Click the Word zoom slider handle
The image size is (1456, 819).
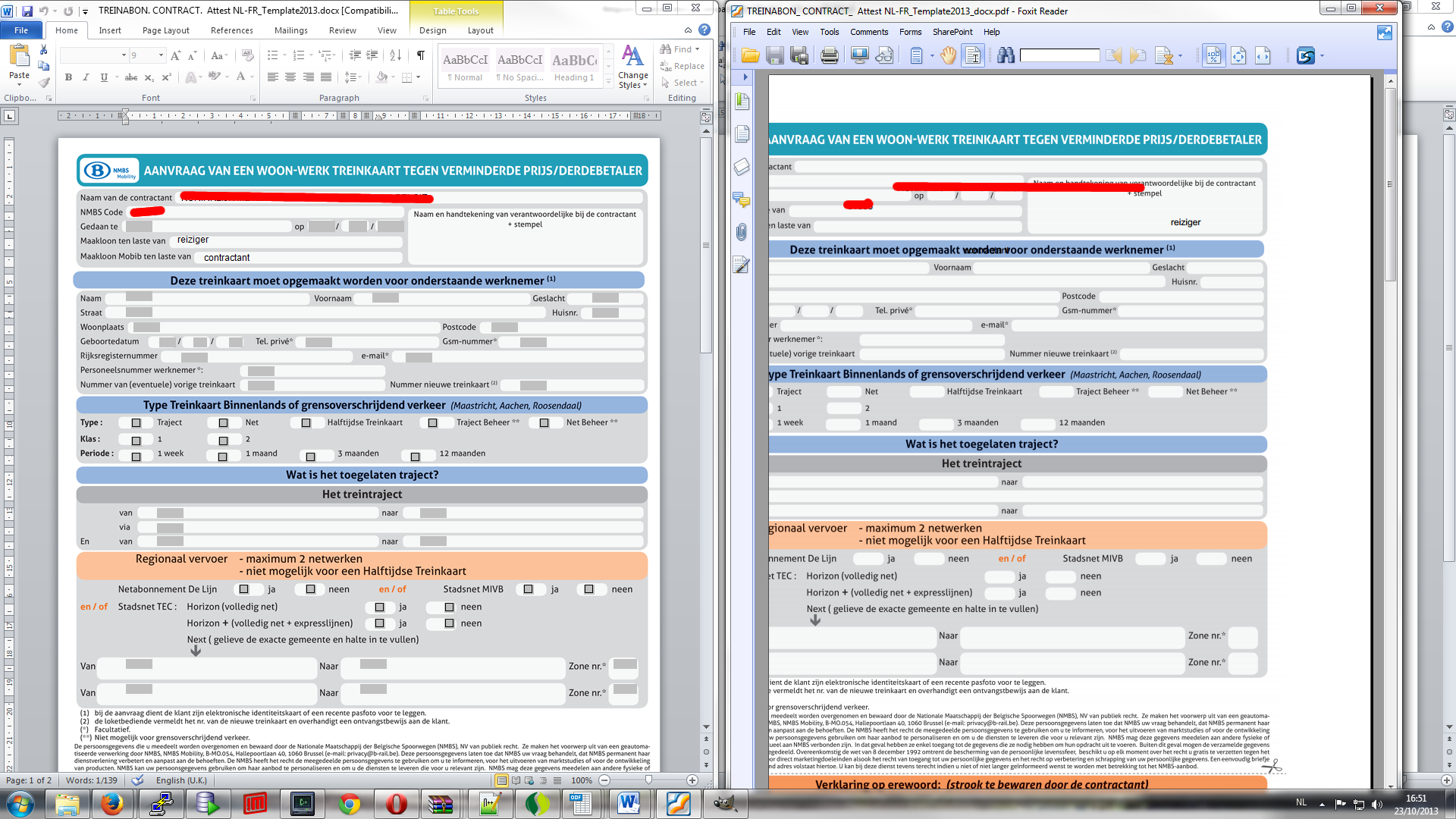click(x=648, y=780)
